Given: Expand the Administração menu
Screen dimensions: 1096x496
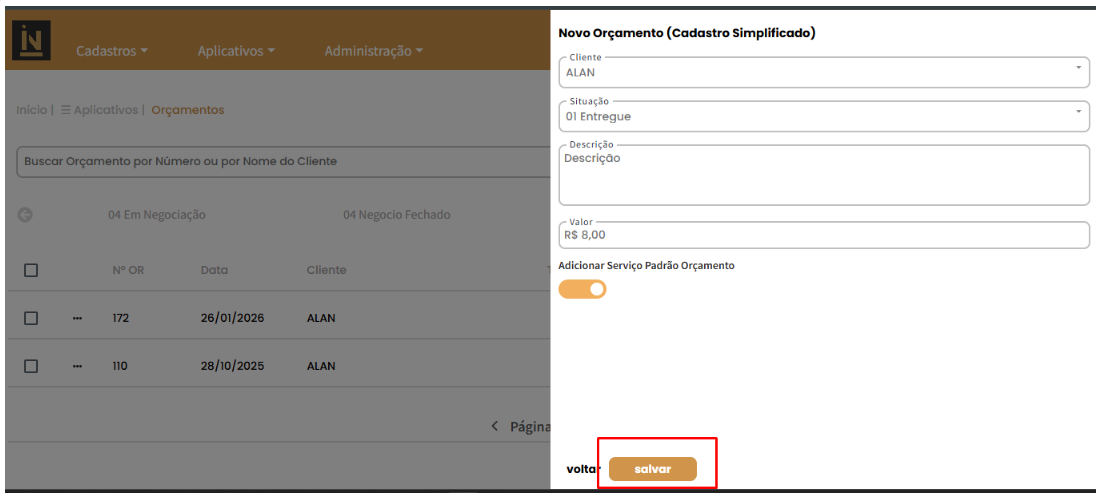Looking at the screenshot, I should click(x=373, y=51).
